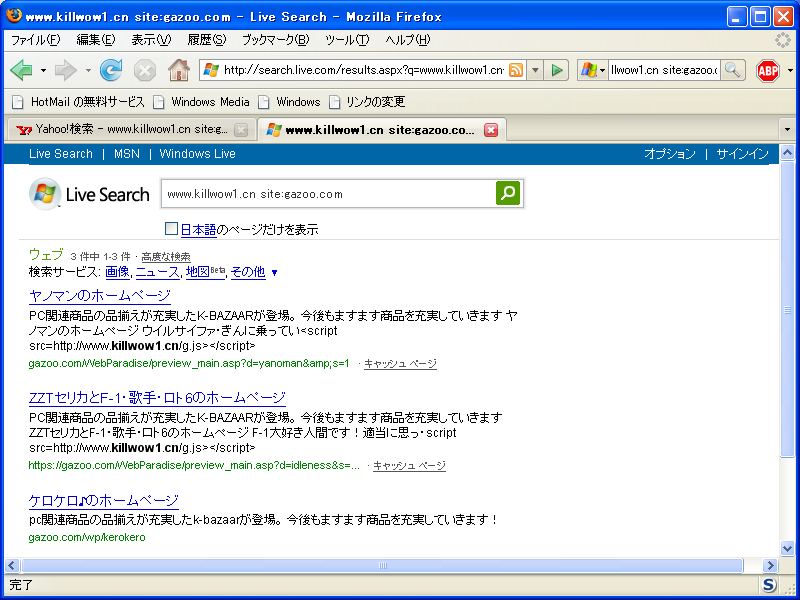Viewport: 800px width, 600px height.
Task: Click the Stop loading icon
Action: pyautogui.click(x=145, y=70)
